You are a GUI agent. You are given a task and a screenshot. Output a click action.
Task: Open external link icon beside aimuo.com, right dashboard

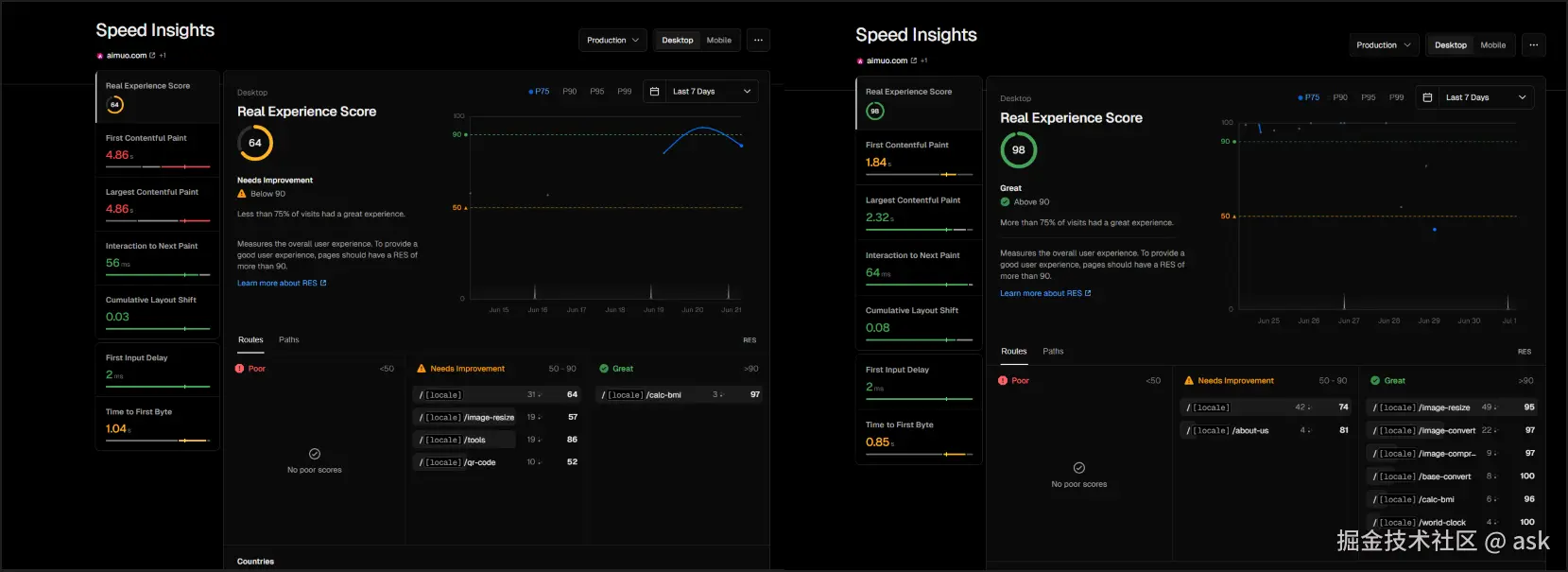click(x=913, y=61)
